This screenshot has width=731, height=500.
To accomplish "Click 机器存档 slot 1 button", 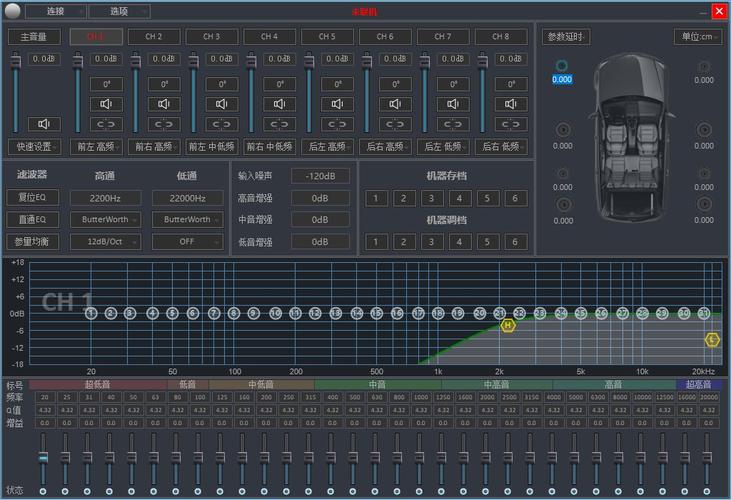I will (x=376, y=198).
